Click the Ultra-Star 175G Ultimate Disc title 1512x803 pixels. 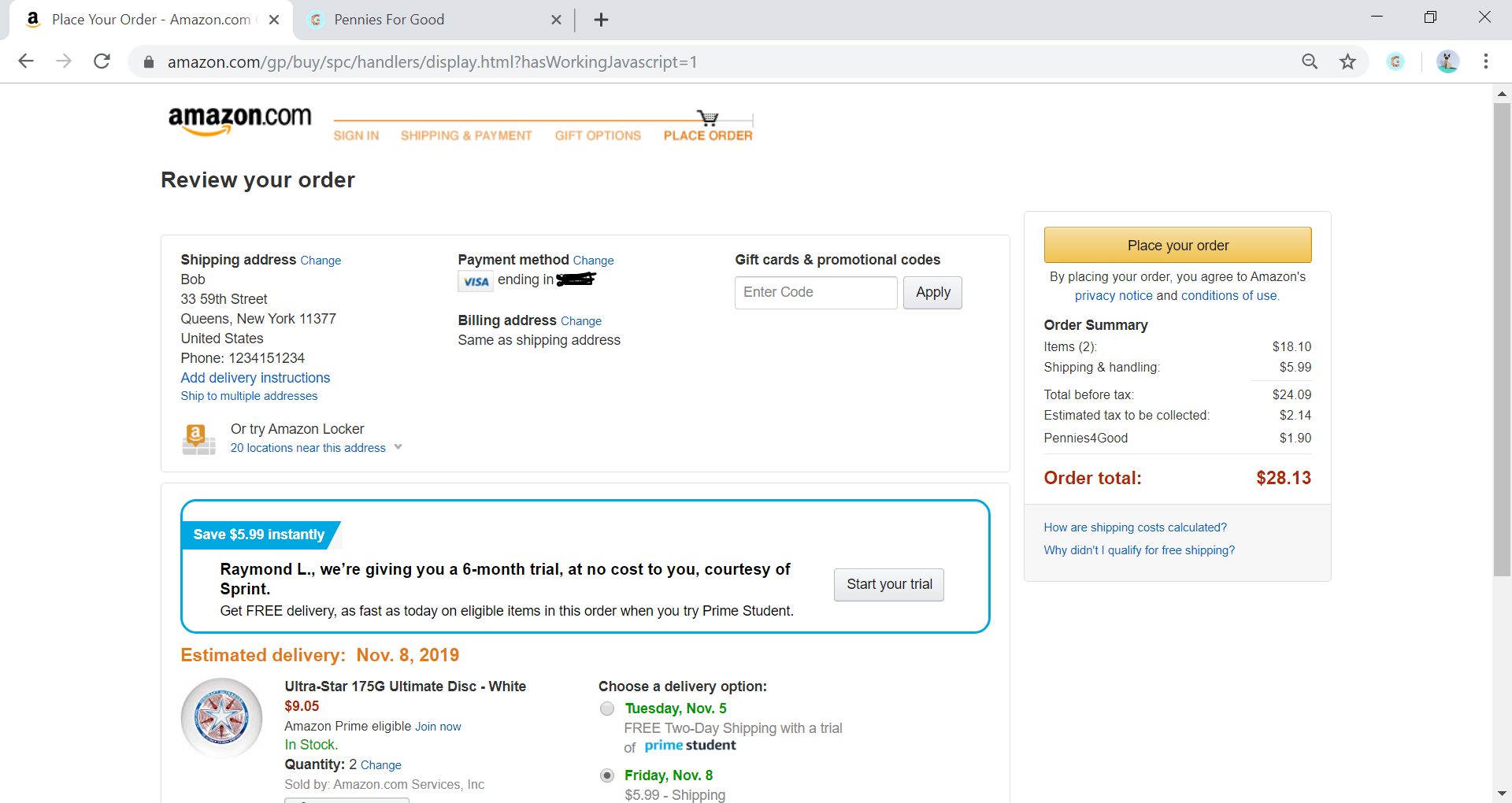pos(405,686)
